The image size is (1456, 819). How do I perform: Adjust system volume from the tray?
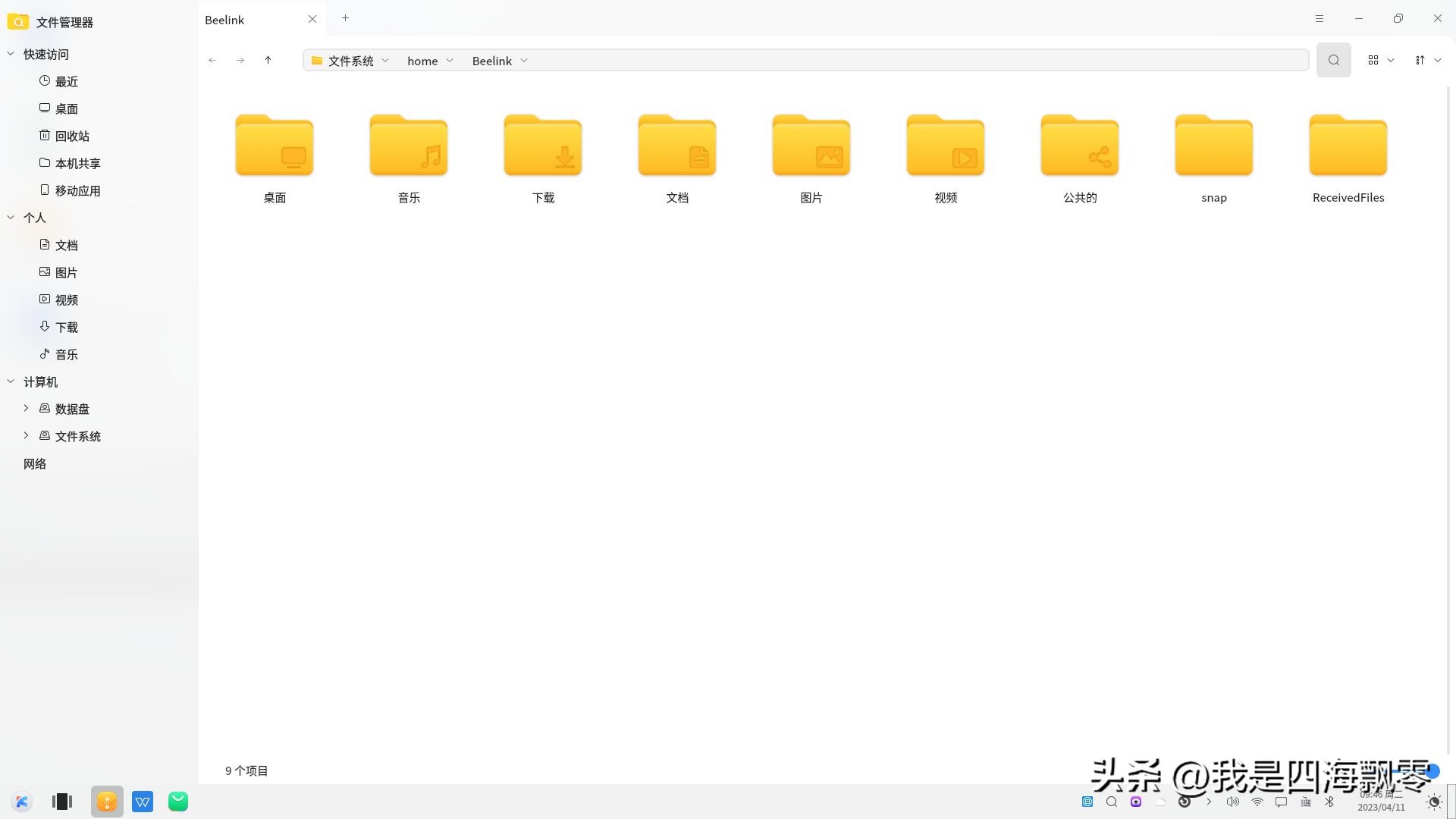tap(1233, 802)
